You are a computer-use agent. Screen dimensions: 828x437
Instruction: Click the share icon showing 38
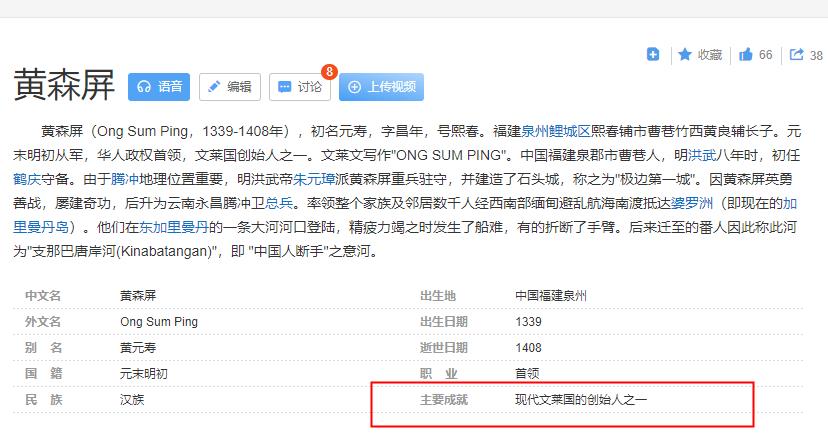[x=798, y=55]
